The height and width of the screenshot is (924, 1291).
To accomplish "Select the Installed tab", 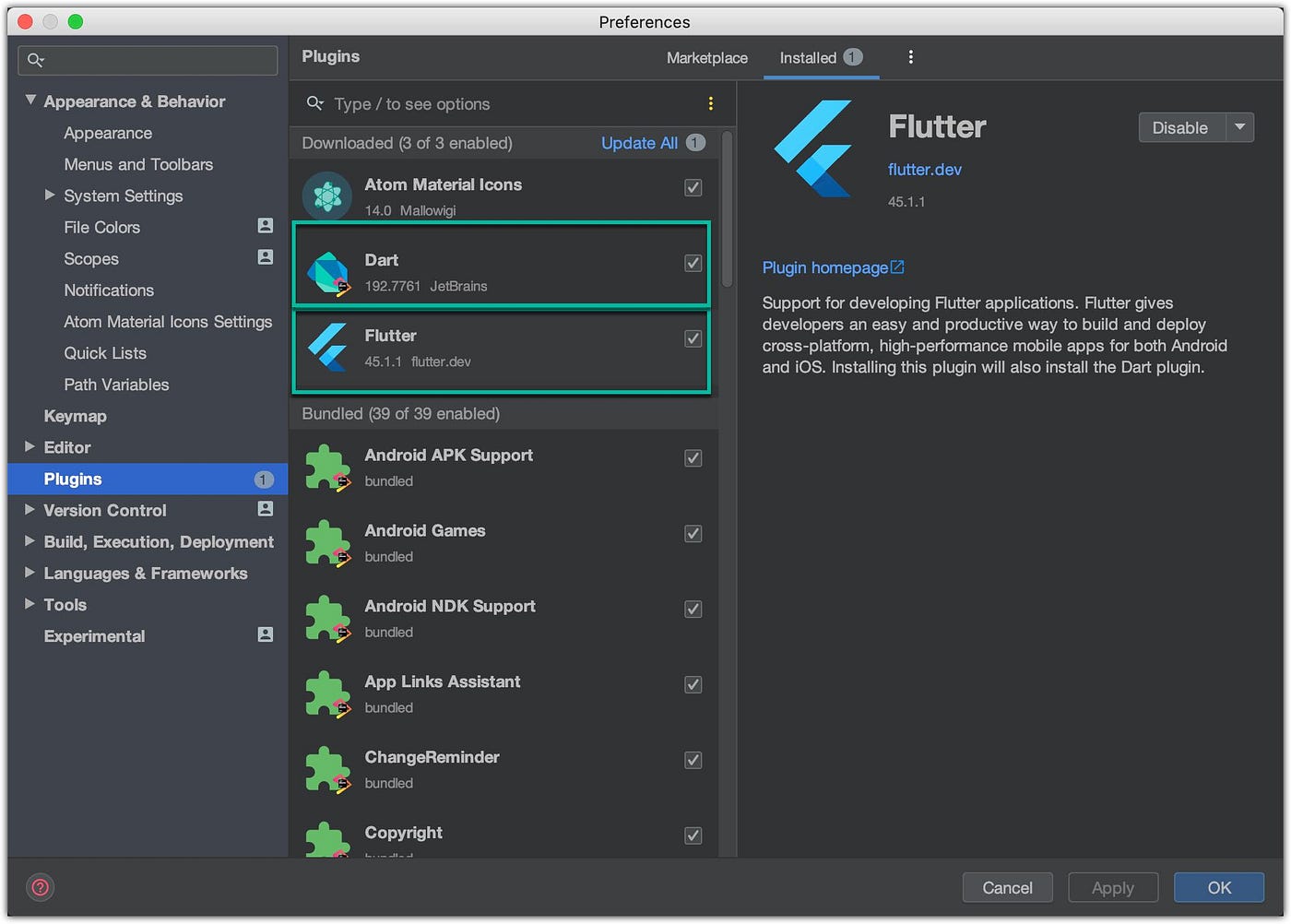I will click(808, 57).
